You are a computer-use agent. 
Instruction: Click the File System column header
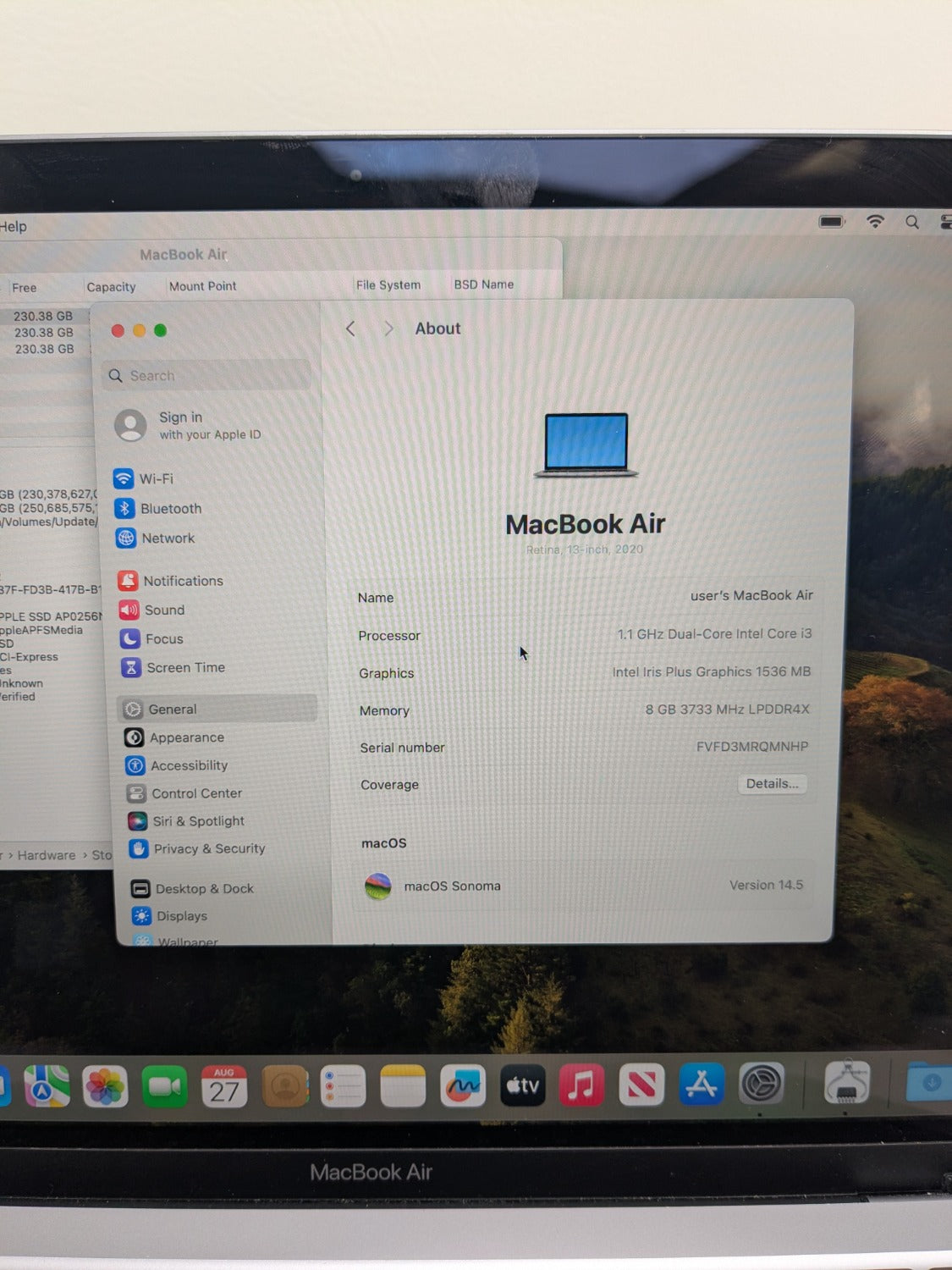388,284
